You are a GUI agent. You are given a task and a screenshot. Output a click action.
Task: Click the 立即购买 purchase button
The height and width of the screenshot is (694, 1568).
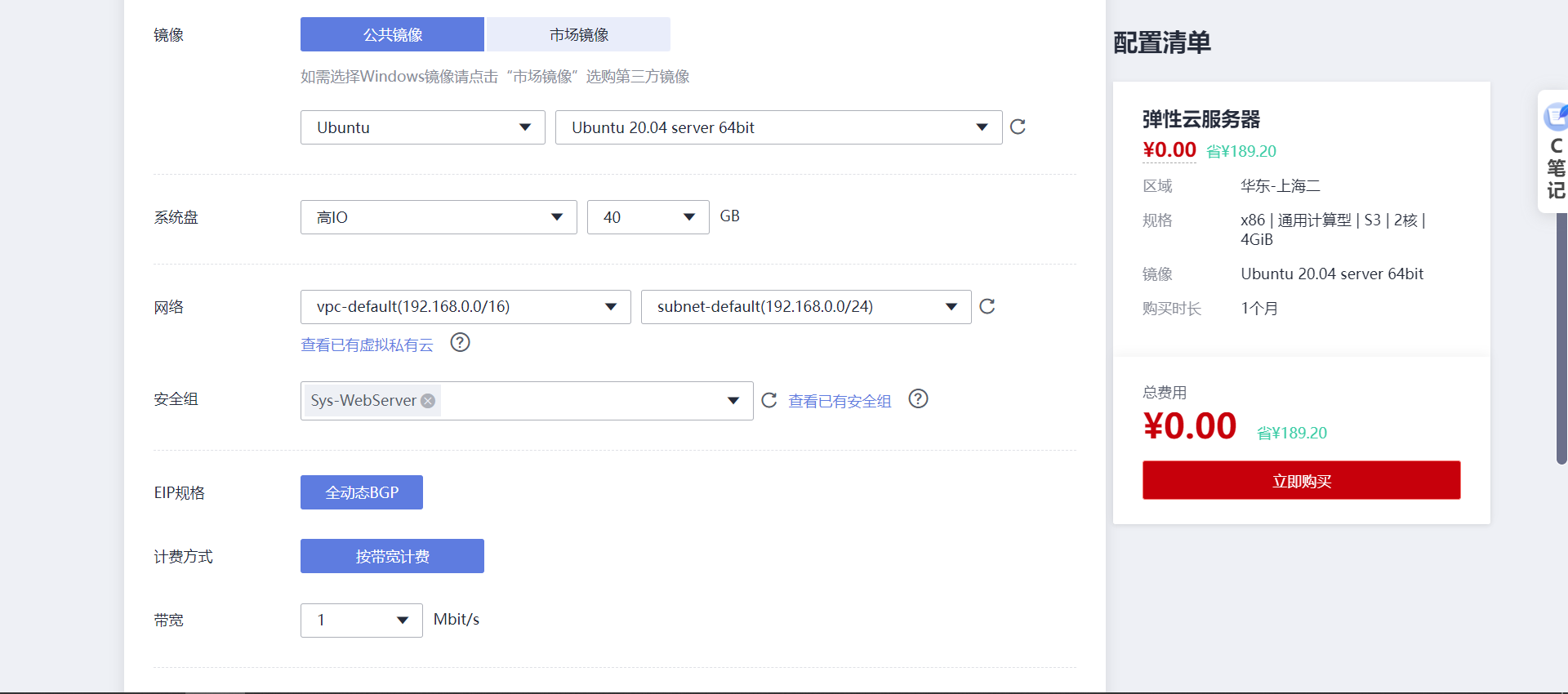(1301, 480)
